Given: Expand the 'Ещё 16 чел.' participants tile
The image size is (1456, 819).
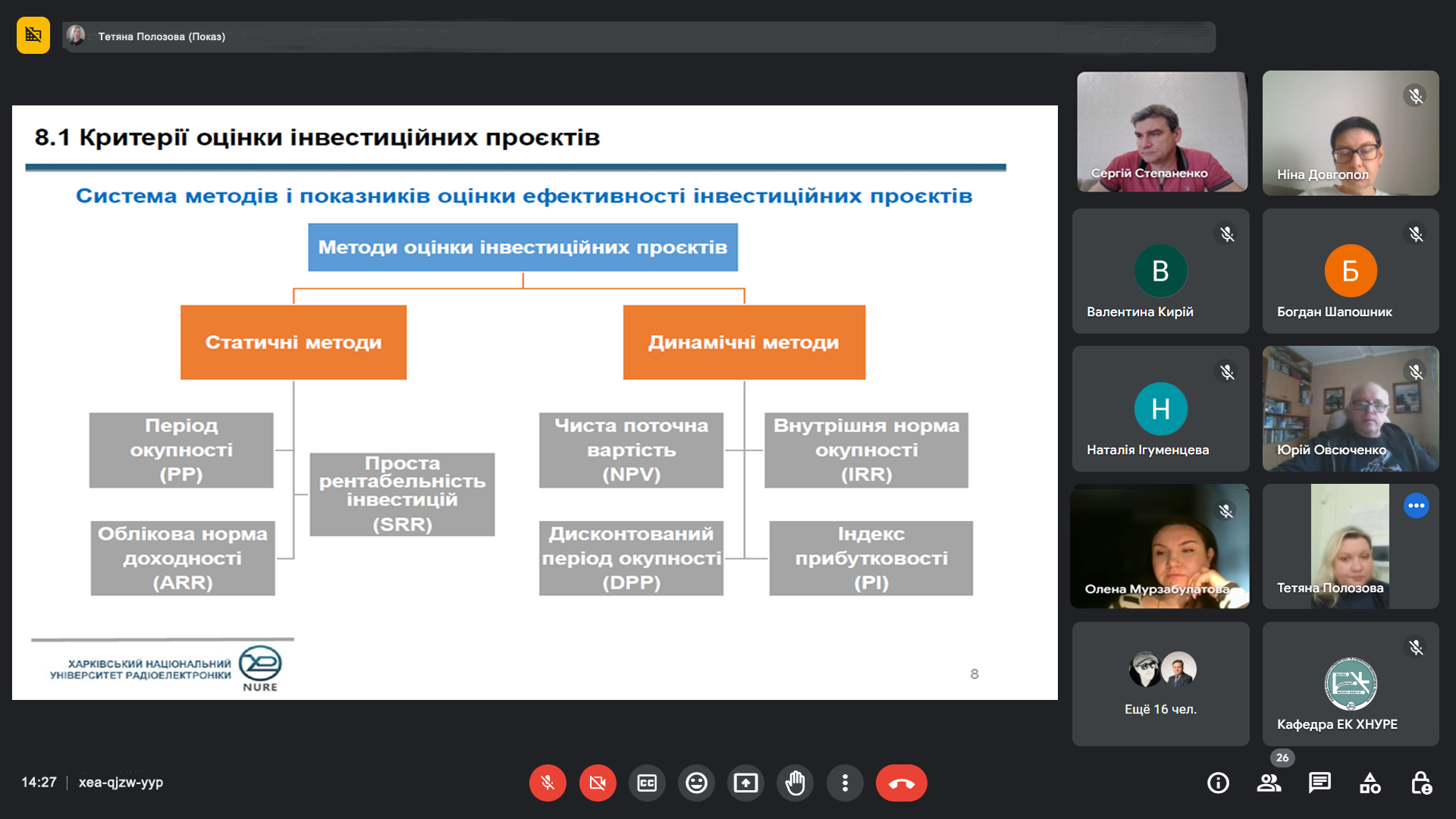Looking at the screenshot, I should (1160, 683).
